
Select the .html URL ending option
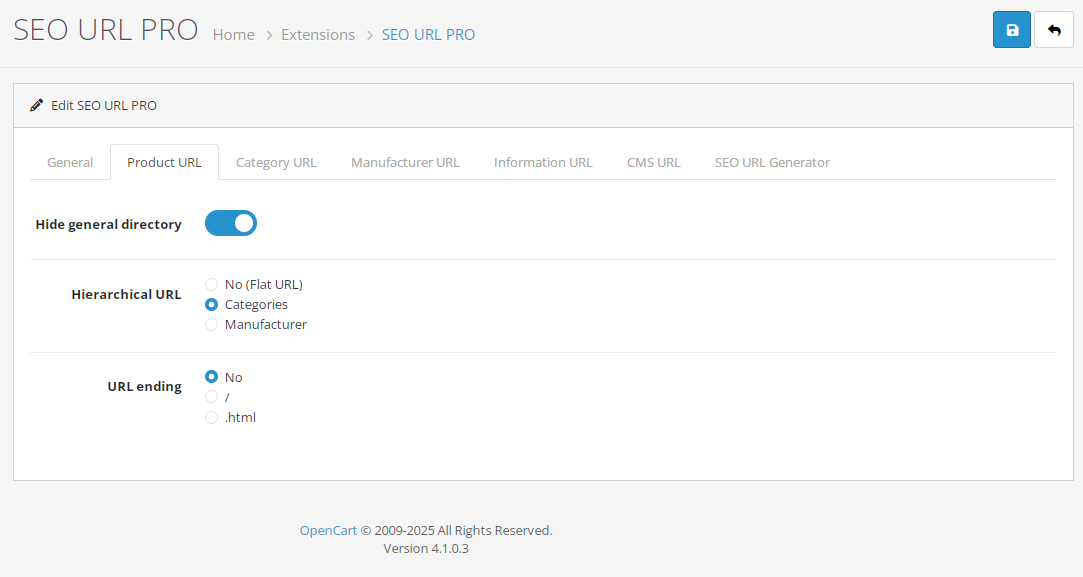(211, 417)
